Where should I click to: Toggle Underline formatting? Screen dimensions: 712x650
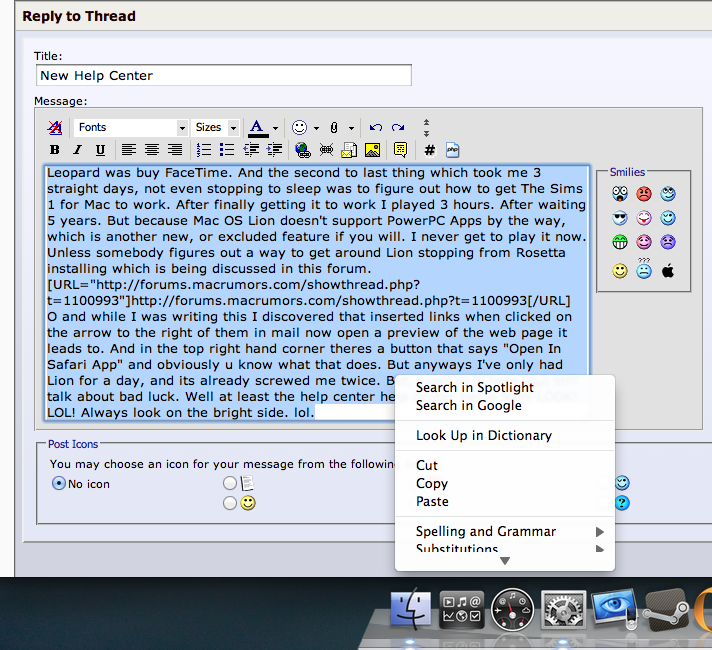(x=100, y=150)
